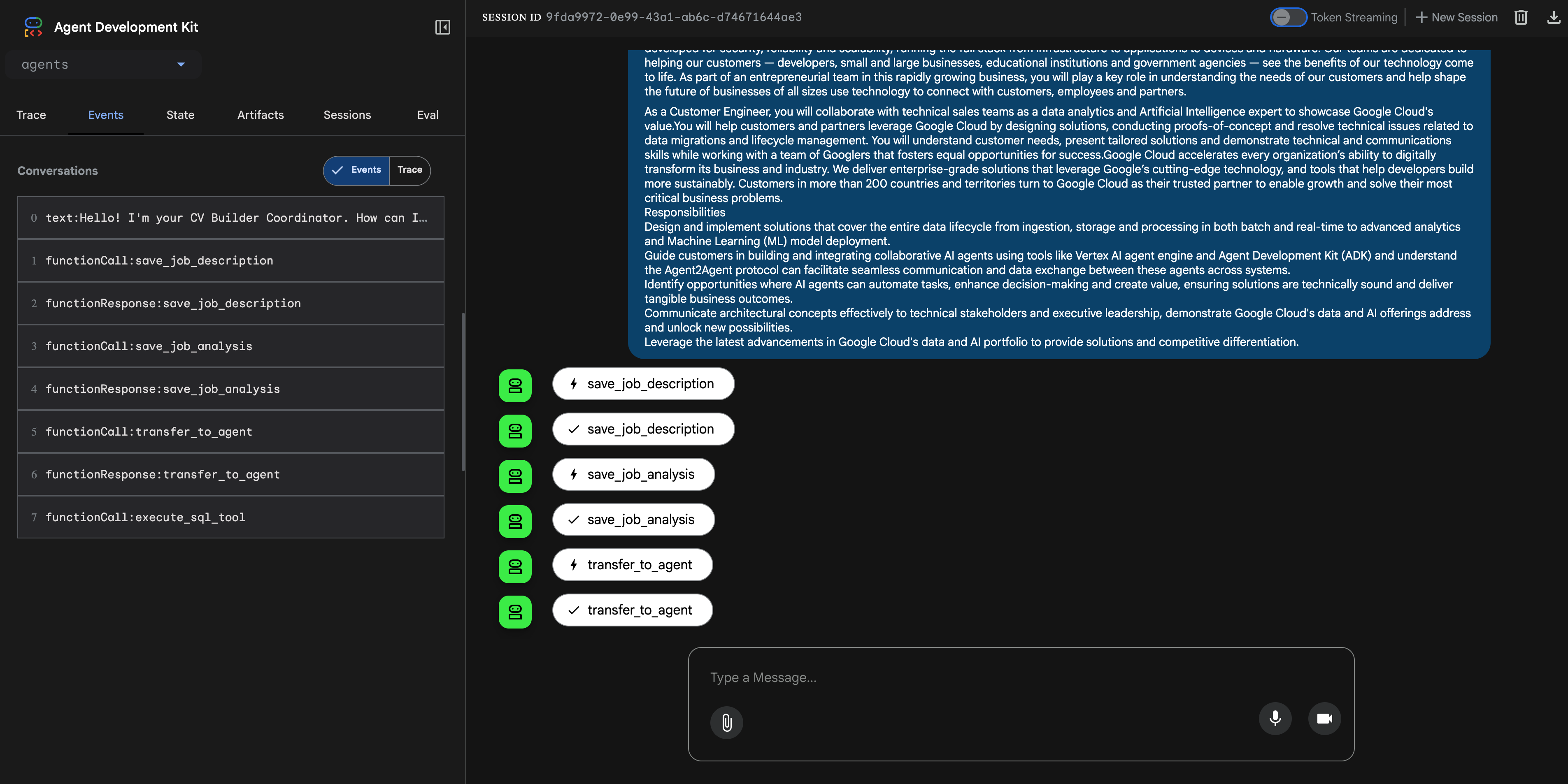This screenshot has height=784, width=1568.
Task: Start microphone voice input
Action: [1275, 718]
